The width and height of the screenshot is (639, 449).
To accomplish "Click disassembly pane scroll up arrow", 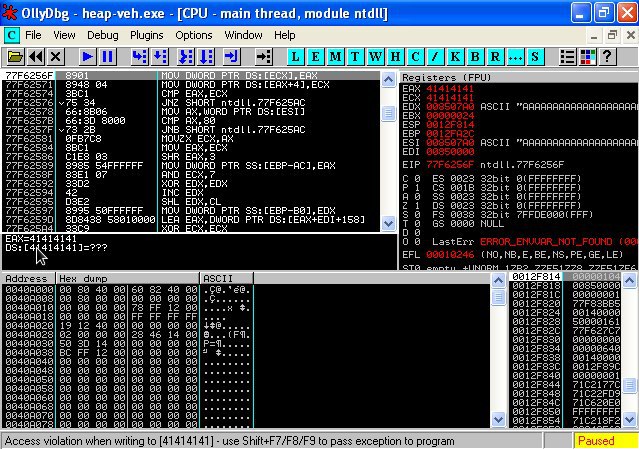I will coord(388,79).
